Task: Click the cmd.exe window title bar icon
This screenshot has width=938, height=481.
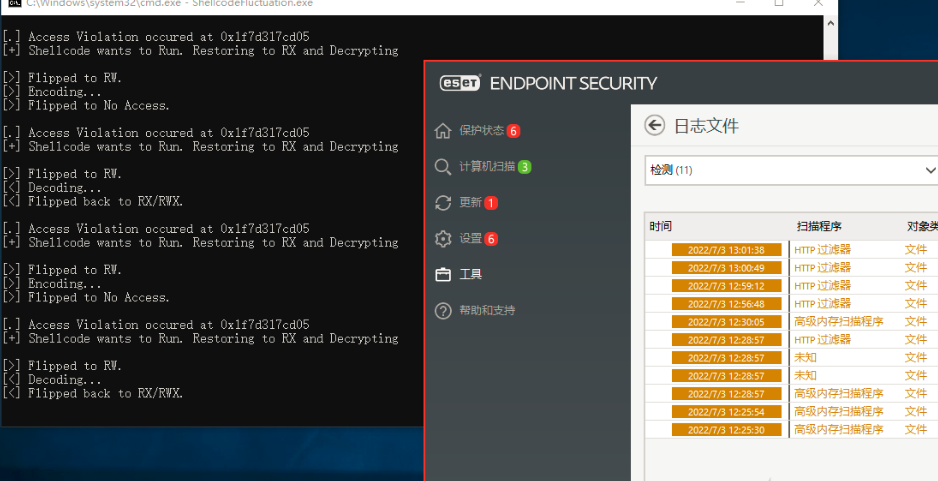Action: 14,3
